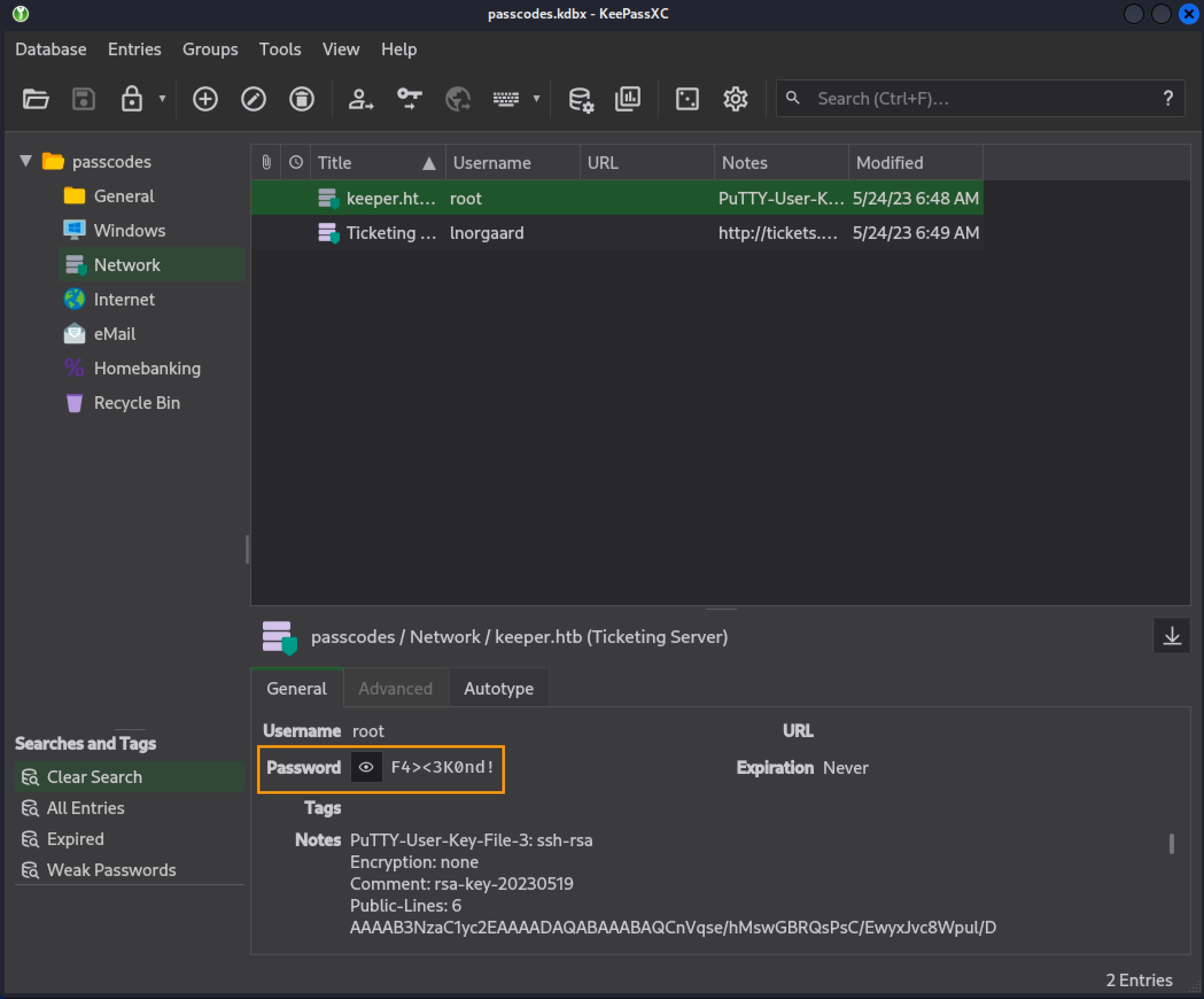This screenshot has height=999, width=1204.
Task: Open the Groups menu
Action: point(210,49)
